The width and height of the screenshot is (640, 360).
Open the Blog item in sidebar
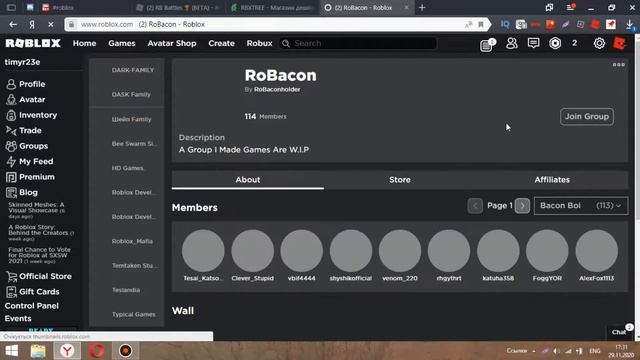pos(22,193)
